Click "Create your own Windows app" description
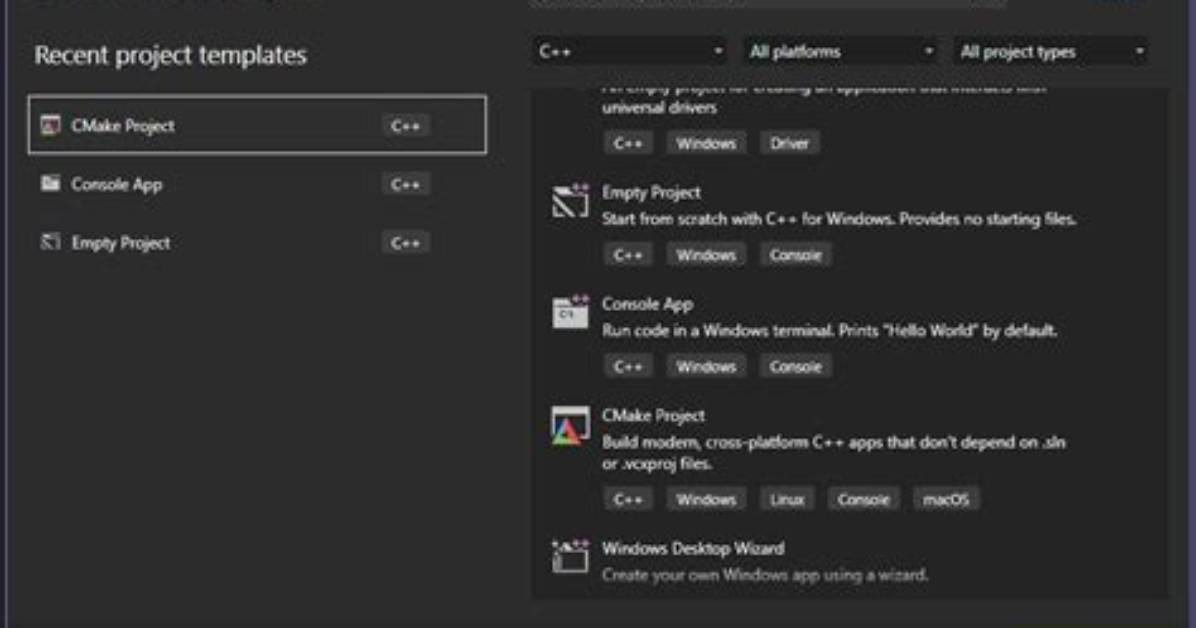1196x628 pixels. tap(765, 575)
